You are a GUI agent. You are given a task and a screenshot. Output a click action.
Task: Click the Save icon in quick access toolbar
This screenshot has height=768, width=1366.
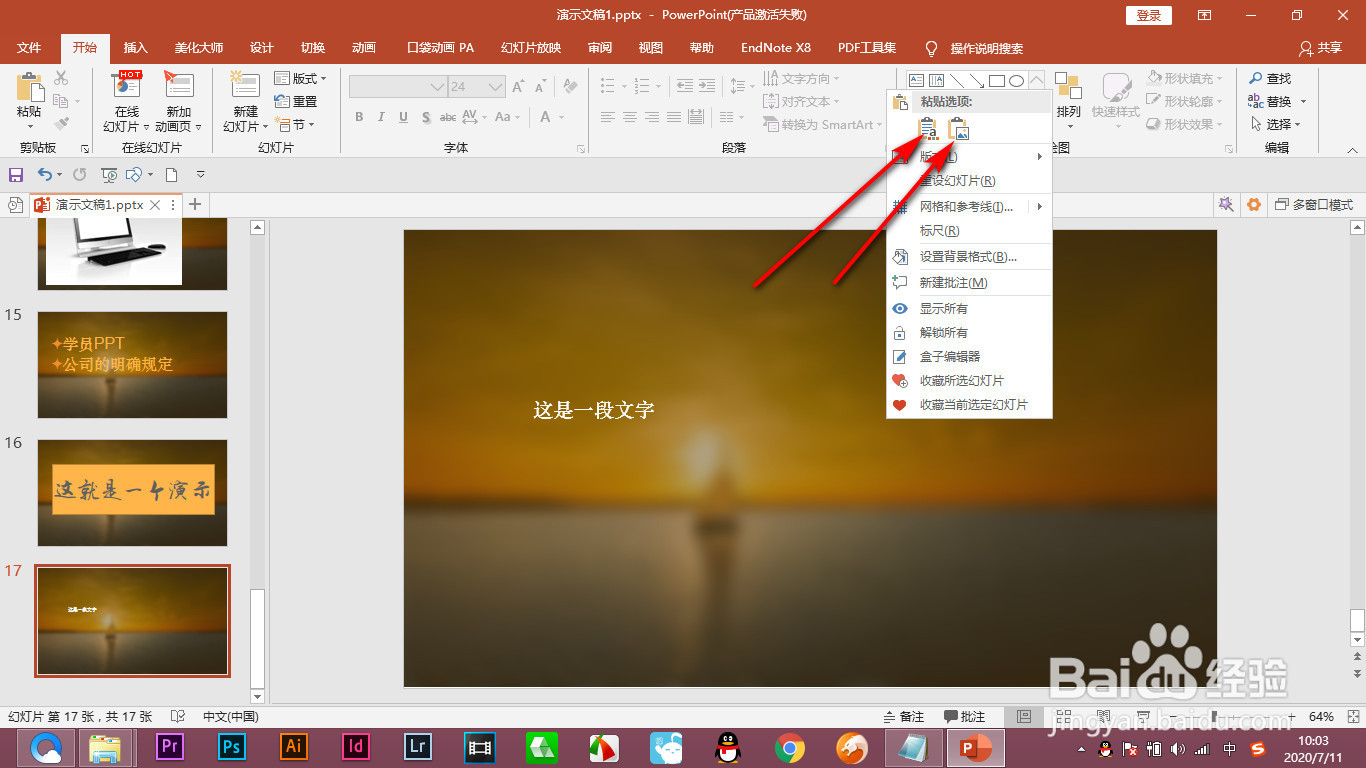[15, 174]
